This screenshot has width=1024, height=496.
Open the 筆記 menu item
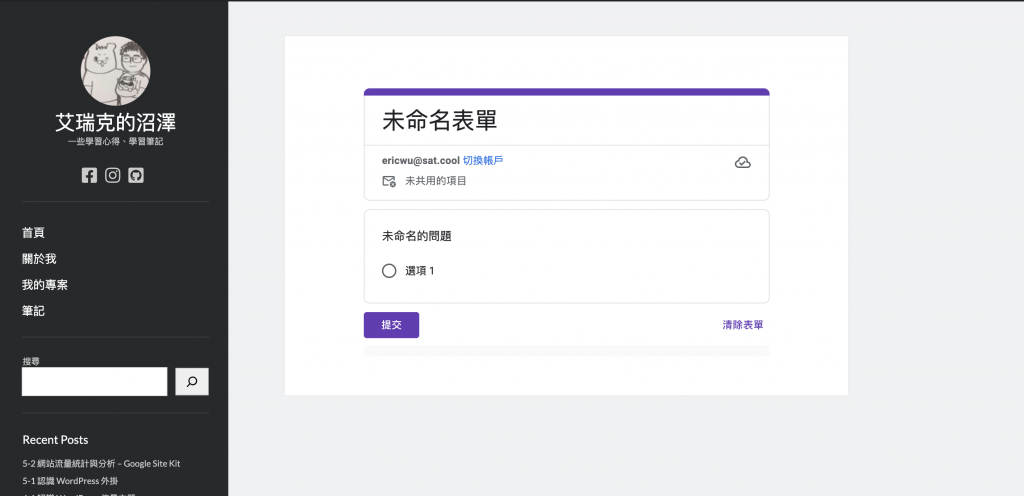[x=33, y=311]
